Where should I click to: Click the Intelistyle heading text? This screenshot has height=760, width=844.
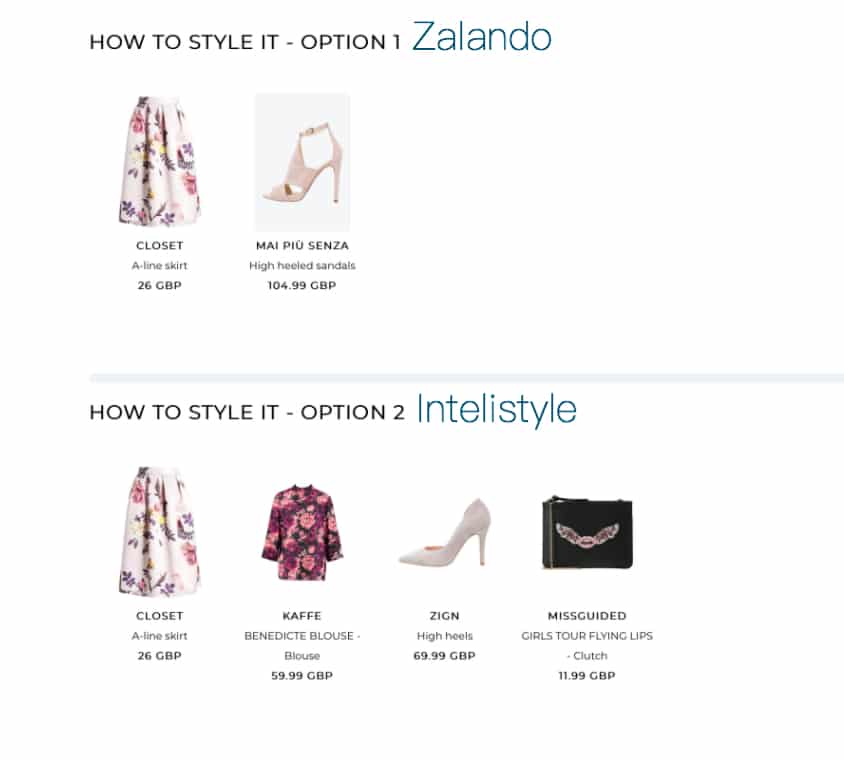click(x=496, y=410)
